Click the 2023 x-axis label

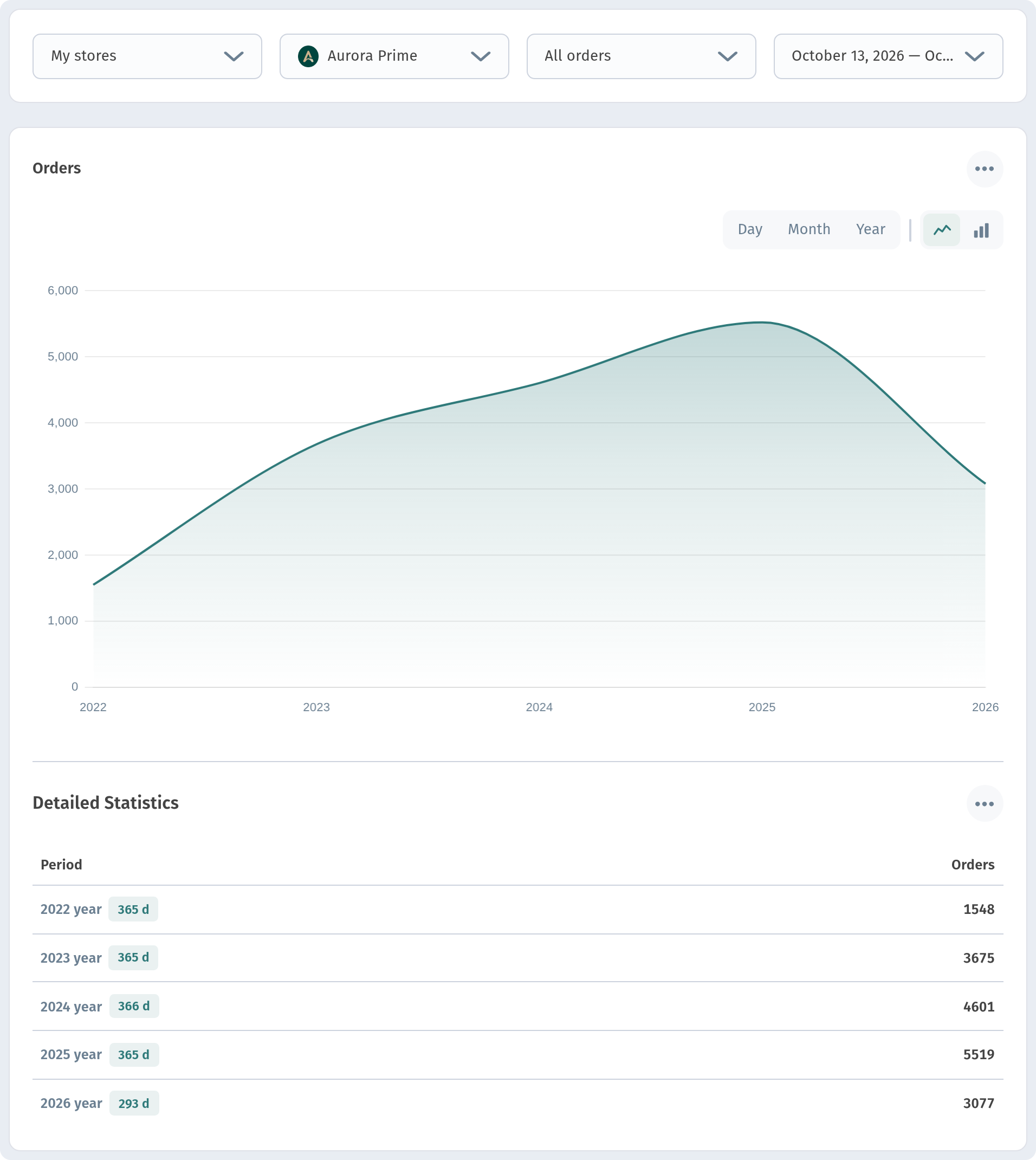click(316, 707)
